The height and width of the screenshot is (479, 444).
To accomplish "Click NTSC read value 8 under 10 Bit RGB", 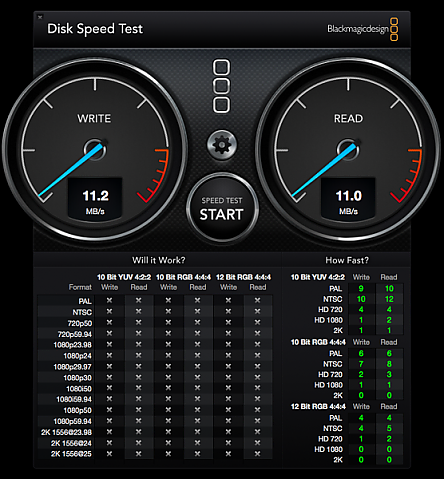I will (x=389, y=364).
